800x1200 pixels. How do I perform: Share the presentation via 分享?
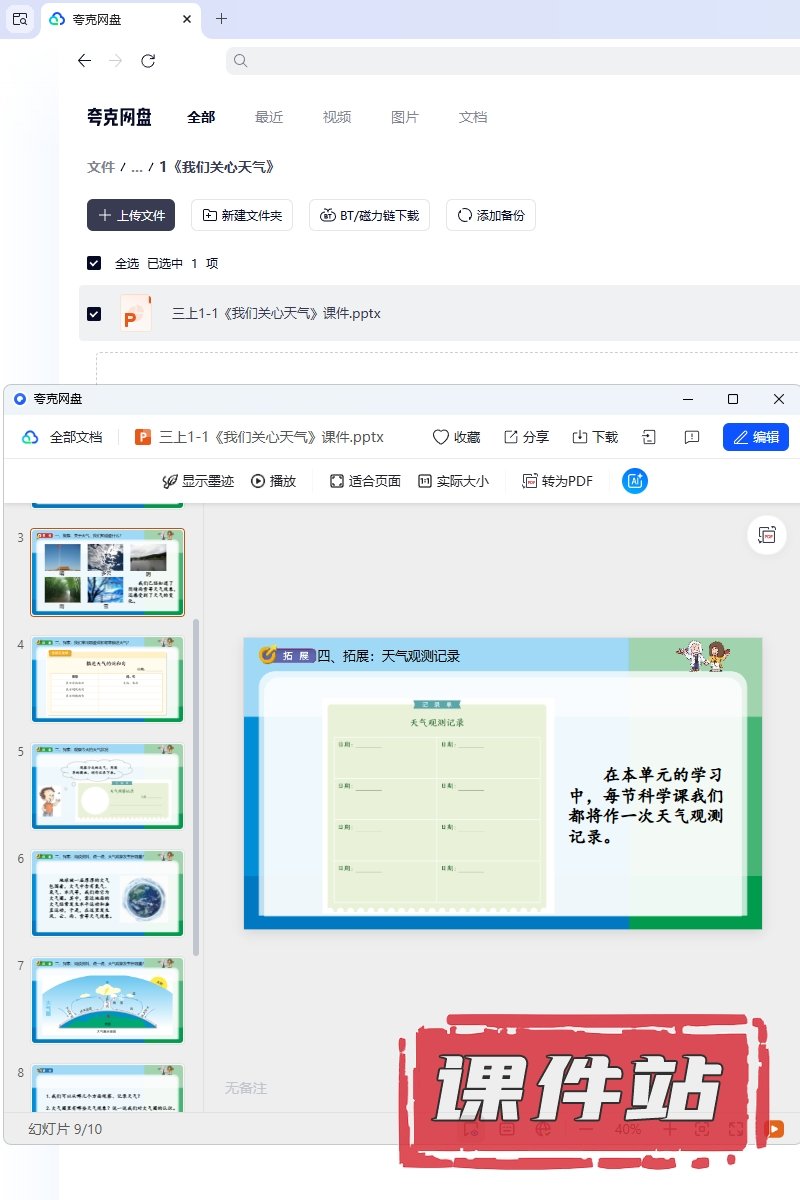click(526, 437)
